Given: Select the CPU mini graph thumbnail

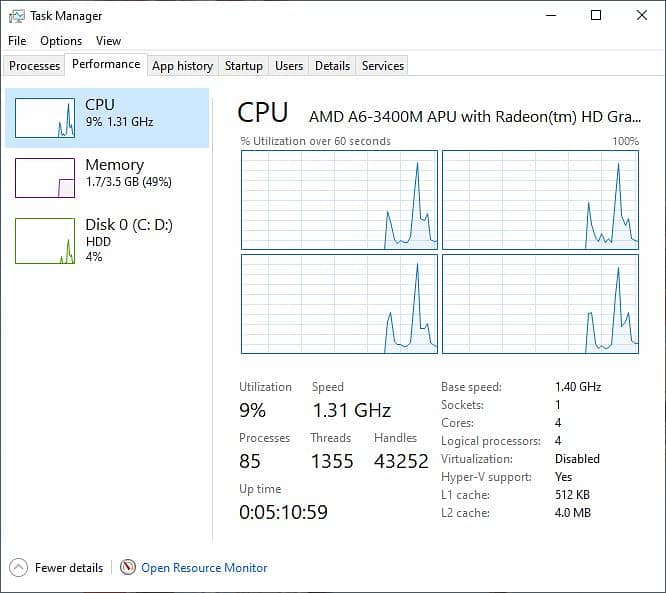Looking at the screenshot, I should tap(45, 118).
